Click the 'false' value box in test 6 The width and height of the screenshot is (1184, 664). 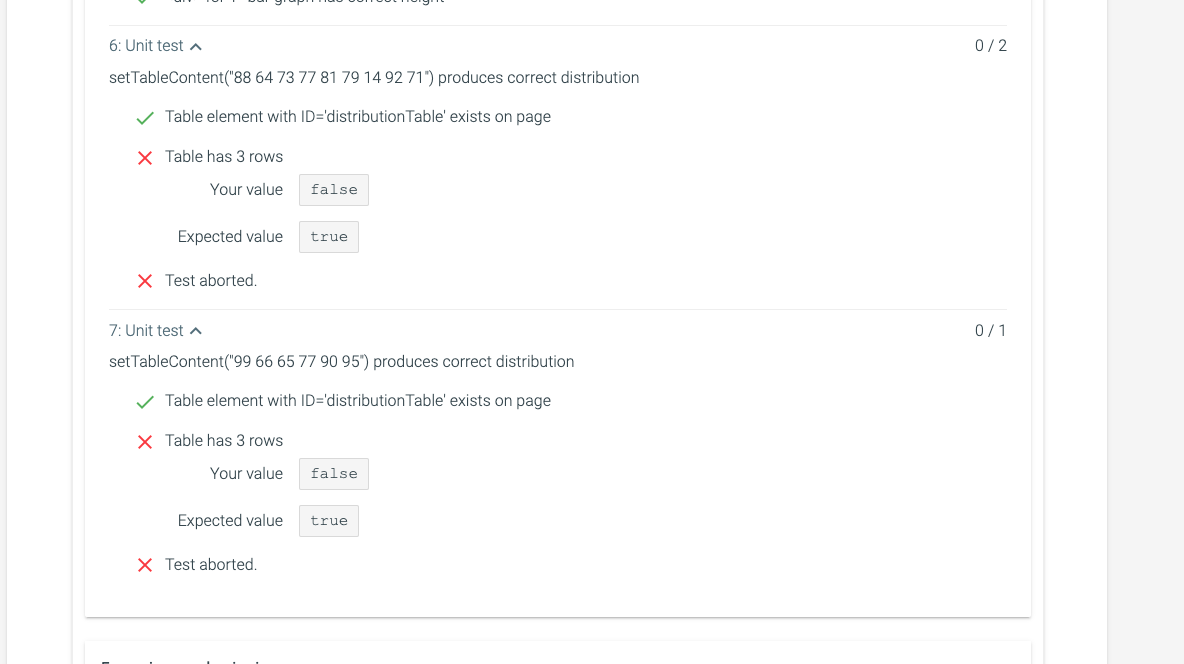click(x=334, y=190)
